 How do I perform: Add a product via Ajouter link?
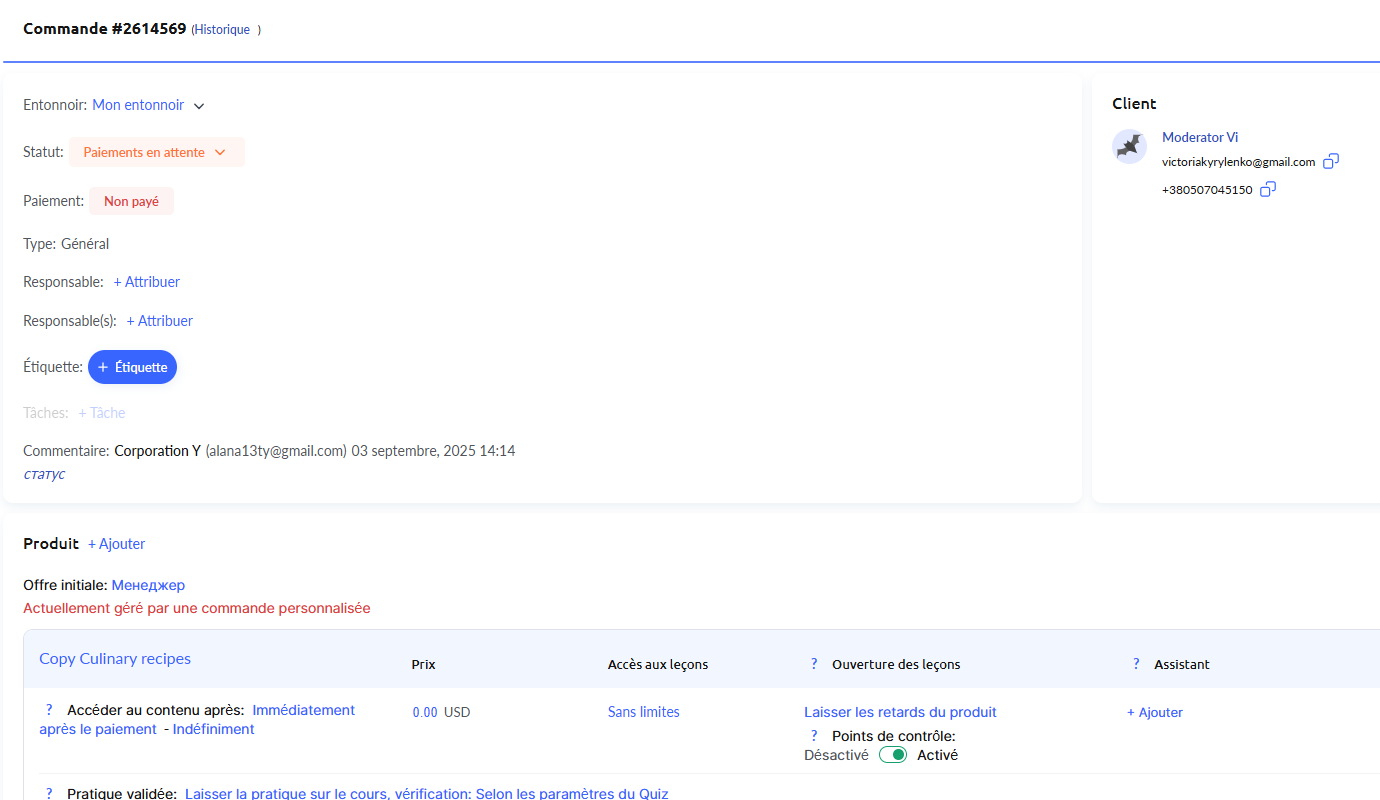pyautogui.click(x=116, y=544)
